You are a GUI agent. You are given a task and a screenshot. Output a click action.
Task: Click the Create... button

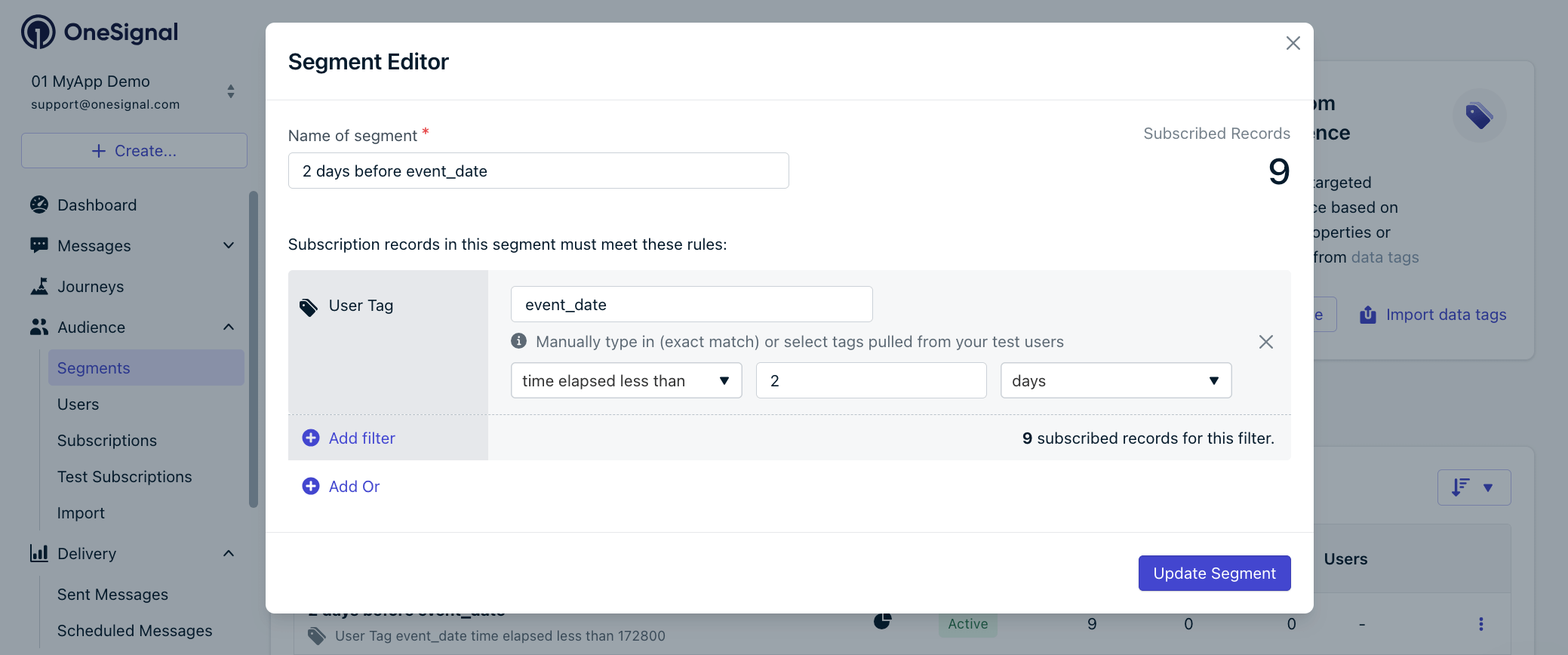click(x=134, y=151)
